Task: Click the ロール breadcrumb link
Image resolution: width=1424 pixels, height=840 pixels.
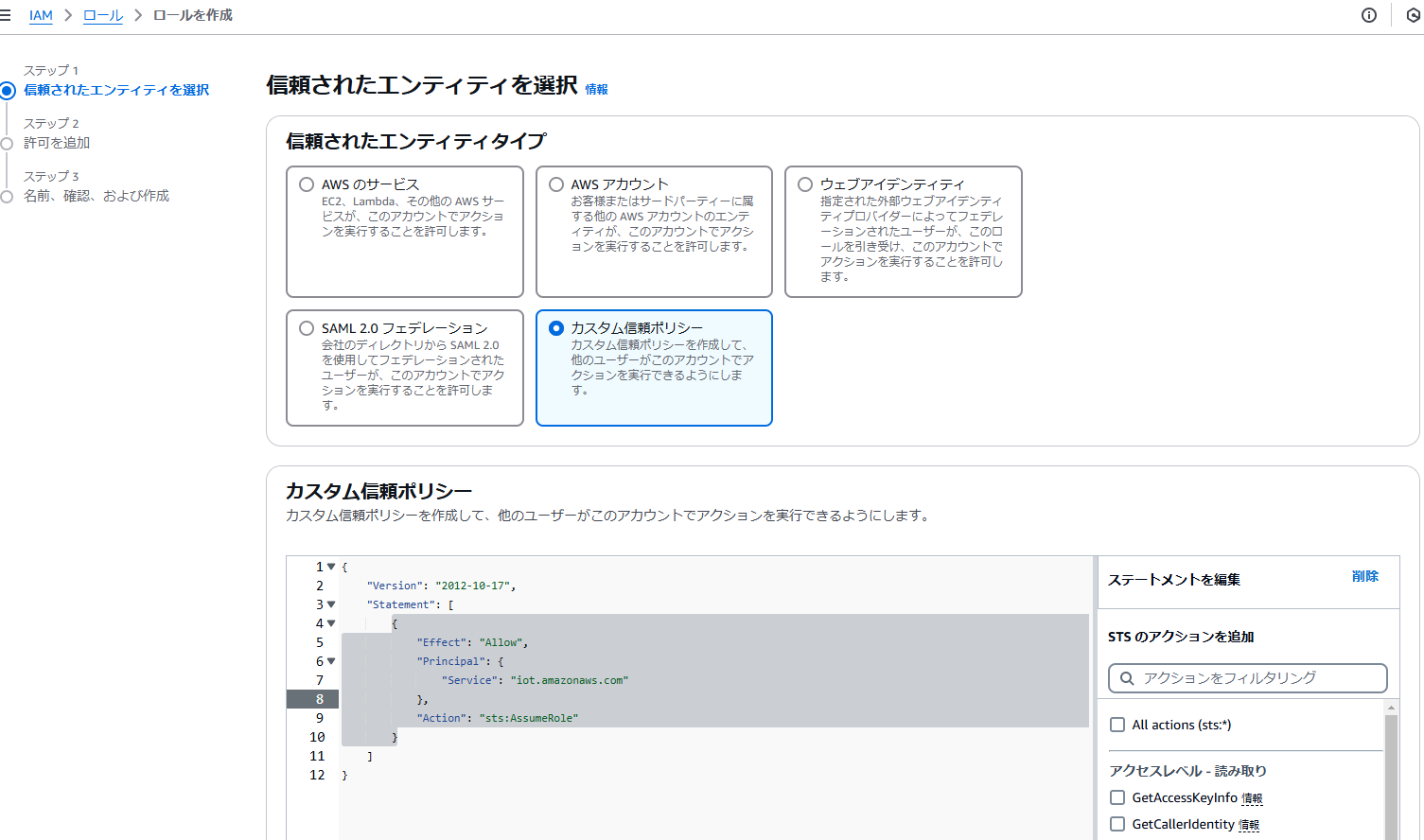Action: (103, 15)
